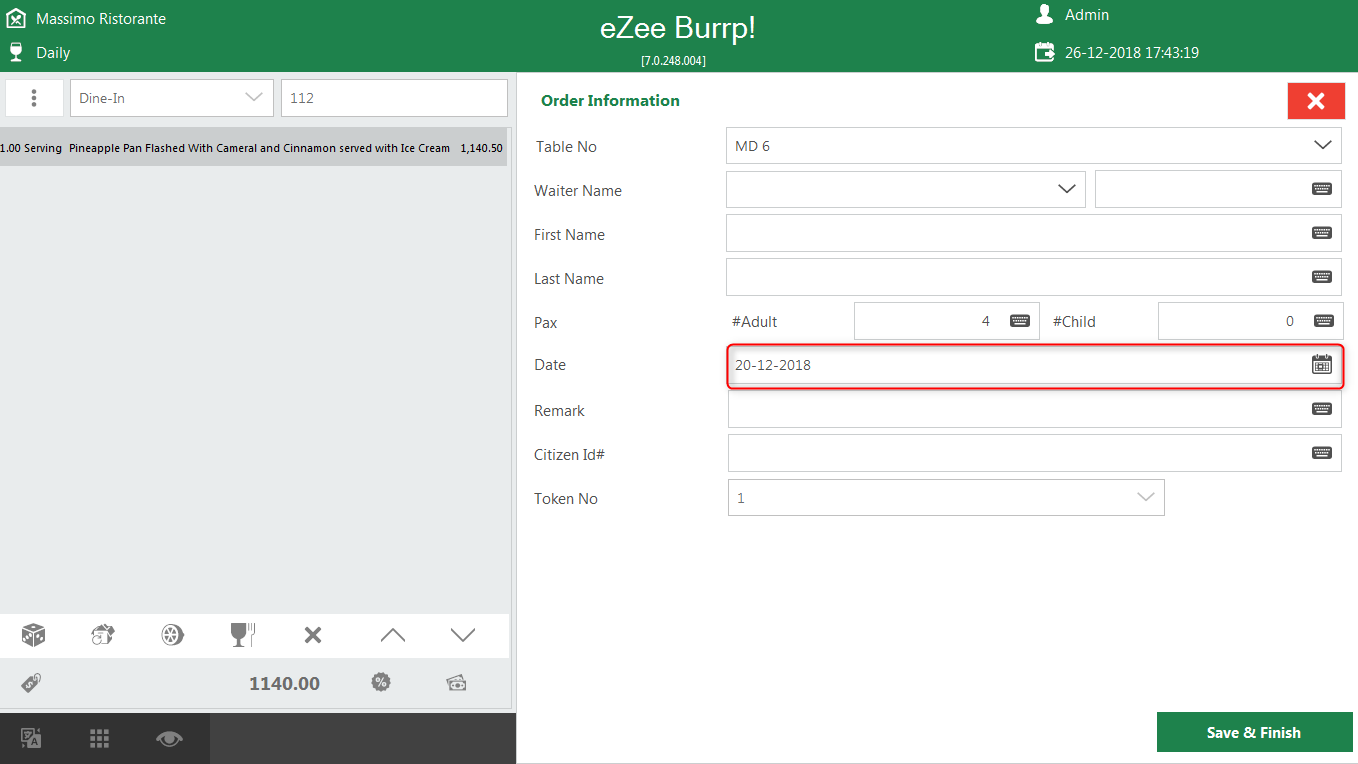Open keyboard for First Name field
The image size is (1358, 764).
(1321, 233)
